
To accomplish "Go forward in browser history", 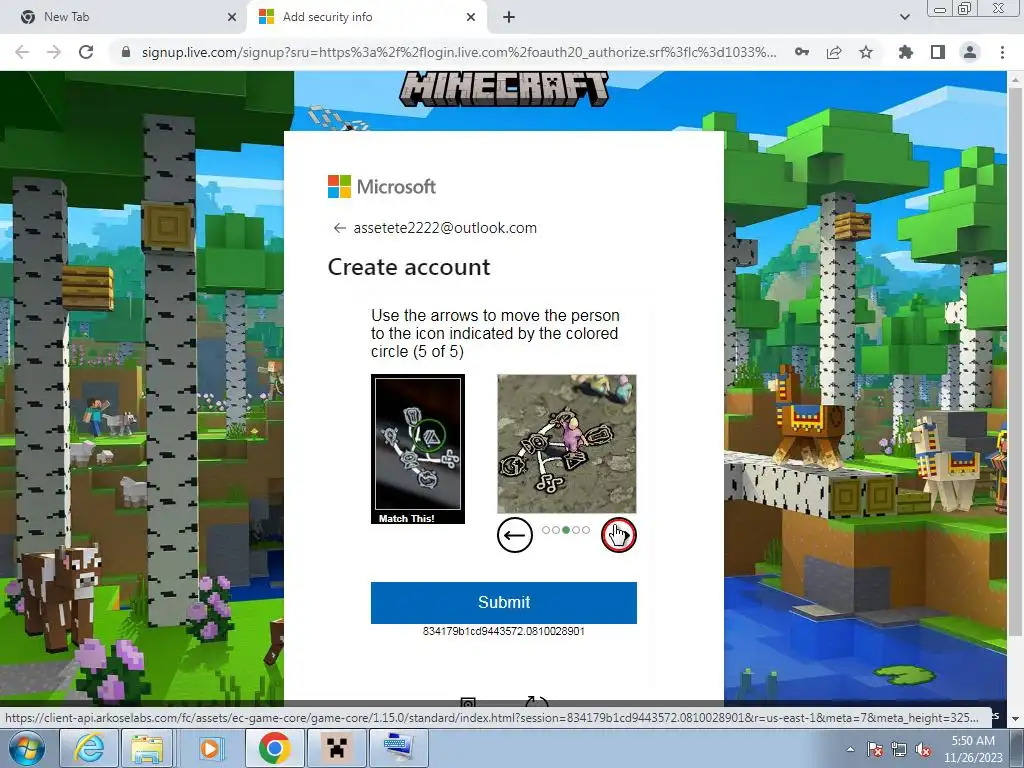I will click(x=54, y=52).
